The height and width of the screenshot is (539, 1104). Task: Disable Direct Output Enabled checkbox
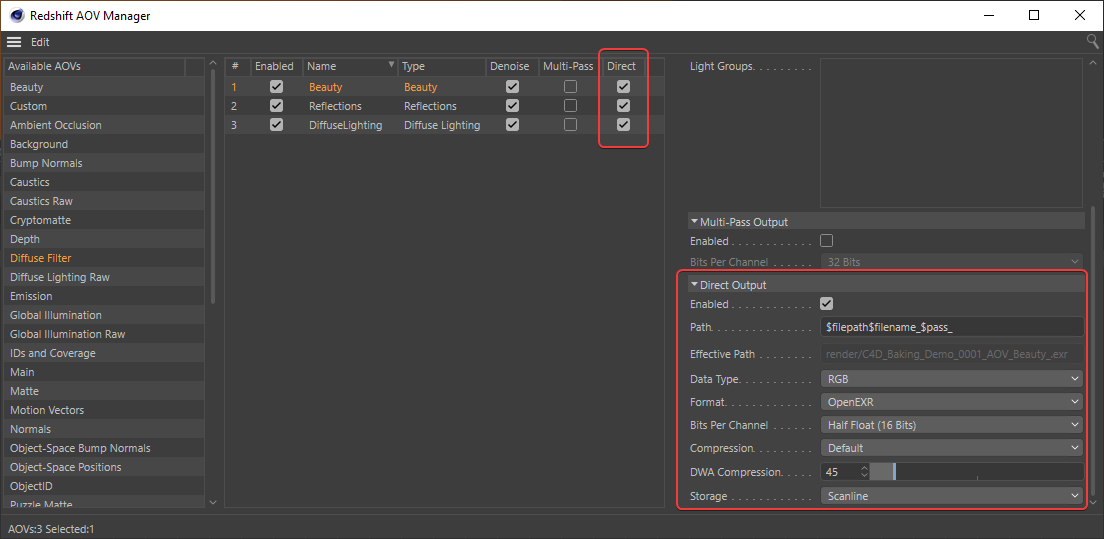pos(827,304)
